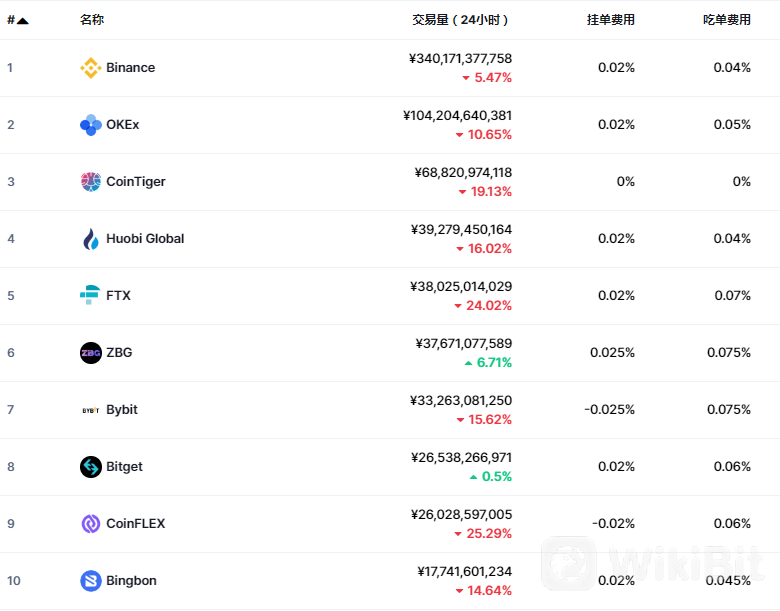Click the OKEx logo icon
The image size is (780, 611).
click(90, 125)
